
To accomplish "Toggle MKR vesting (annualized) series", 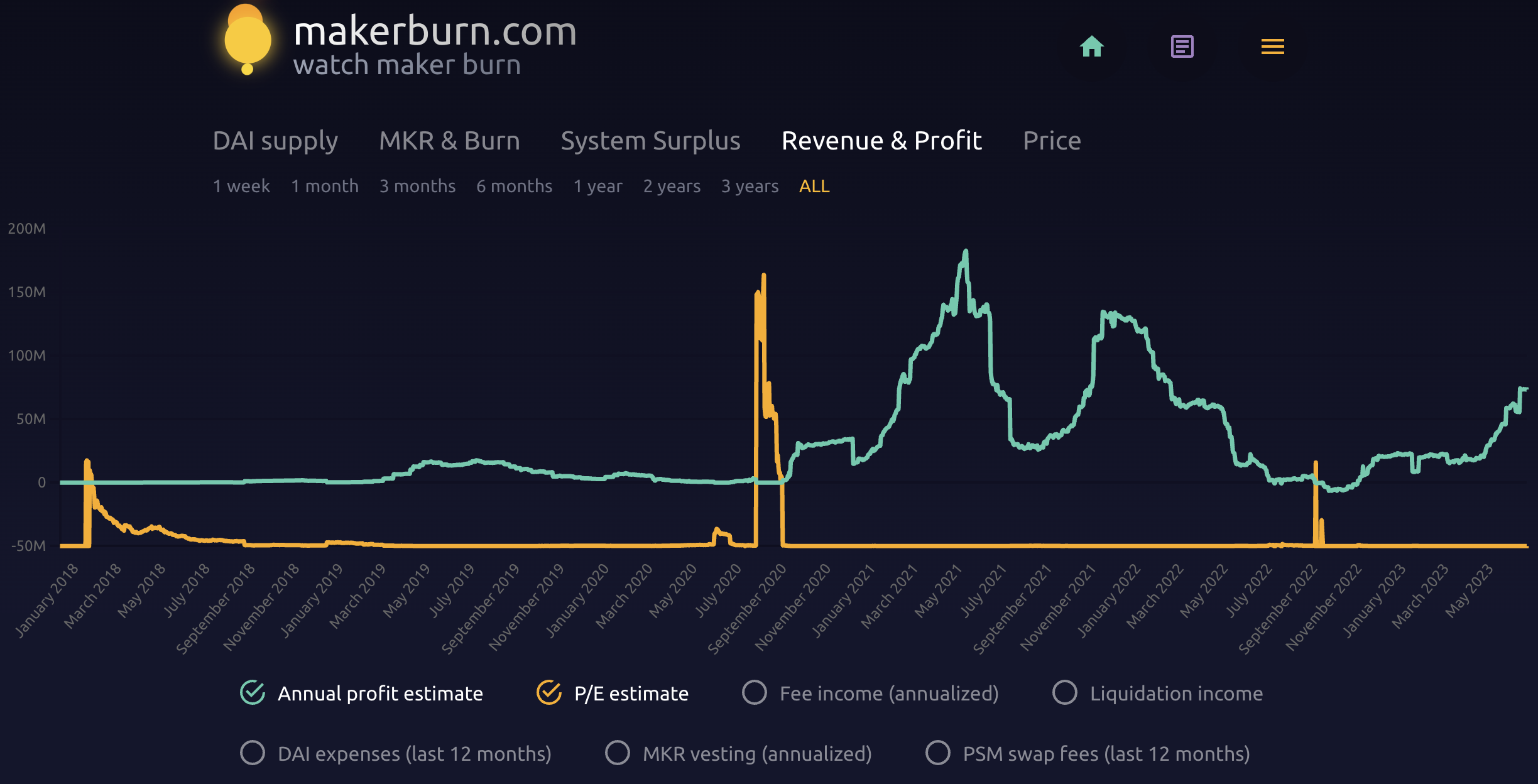I will point(618,753).
